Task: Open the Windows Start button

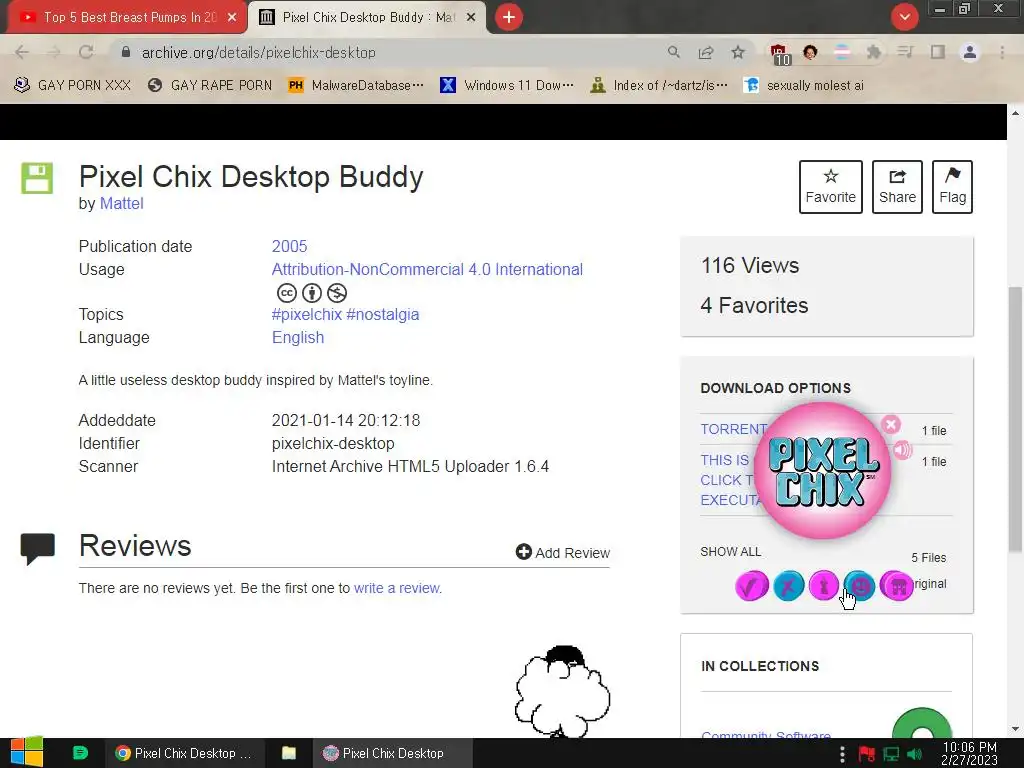Action: pos(27,753)
